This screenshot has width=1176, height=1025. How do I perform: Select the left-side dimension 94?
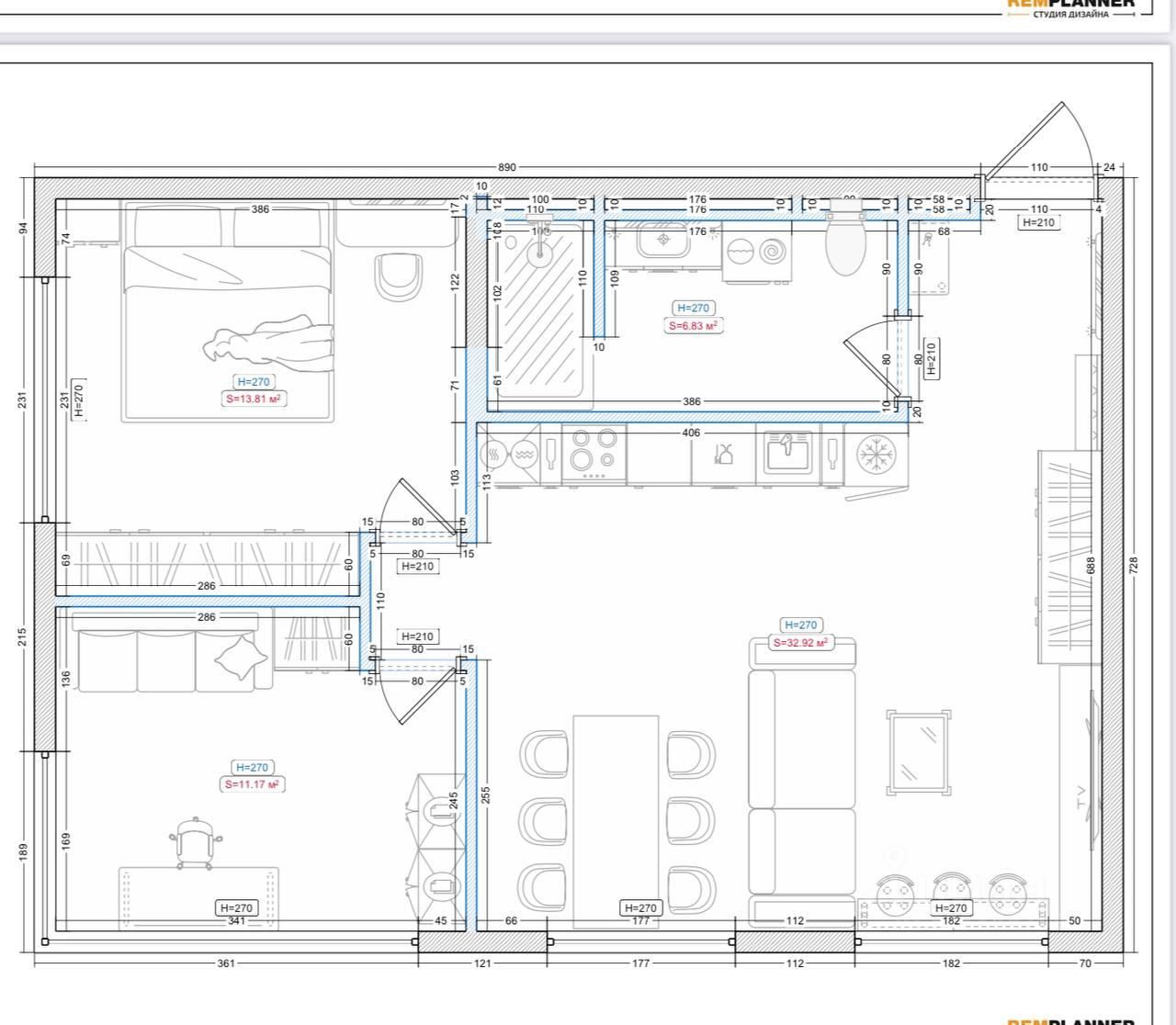pos(24,227)
